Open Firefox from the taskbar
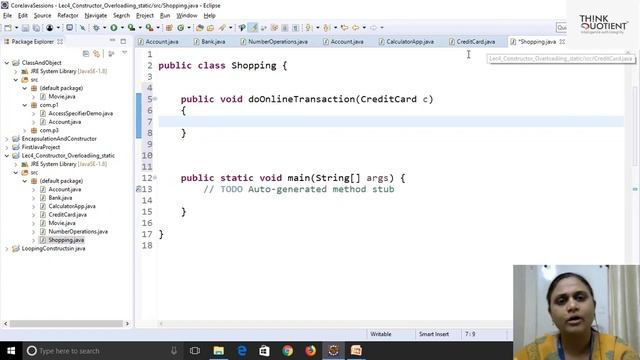This screenshot has height=360, width=640. tap(311, 351)
